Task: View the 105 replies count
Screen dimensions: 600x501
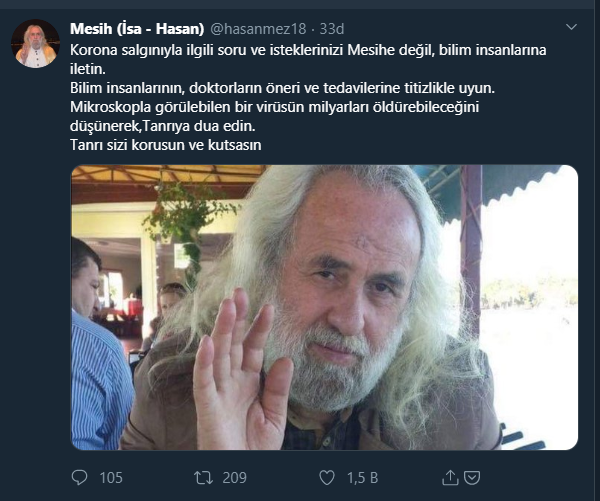Action: tap(111, 478)
